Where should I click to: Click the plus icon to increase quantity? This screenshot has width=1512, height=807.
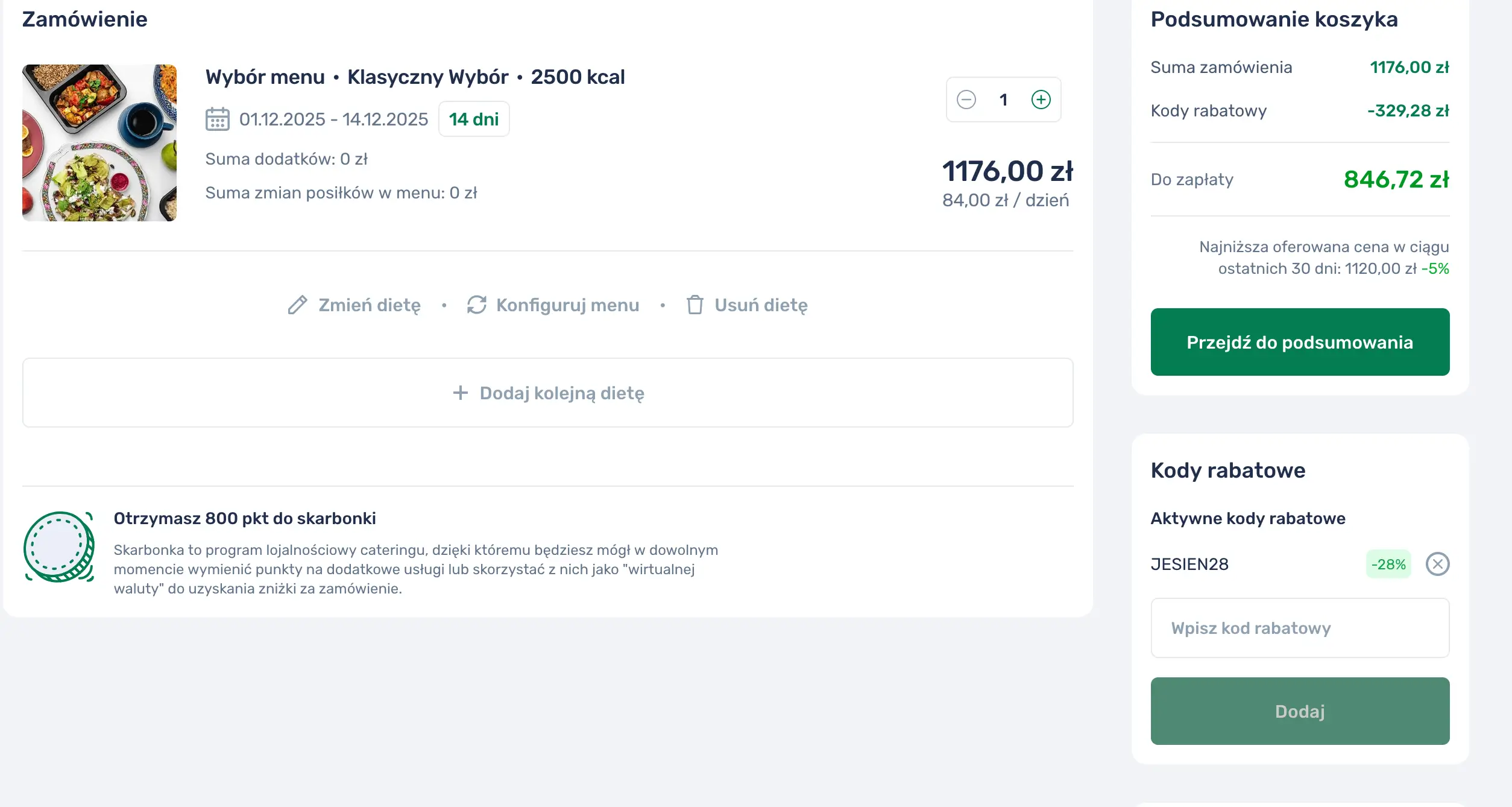pos(1041,100)
